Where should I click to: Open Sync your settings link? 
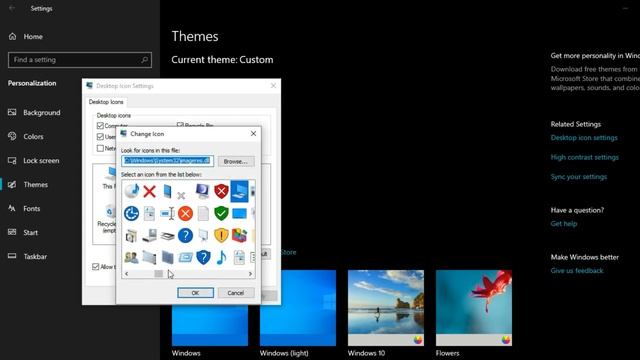click(578, 177)
